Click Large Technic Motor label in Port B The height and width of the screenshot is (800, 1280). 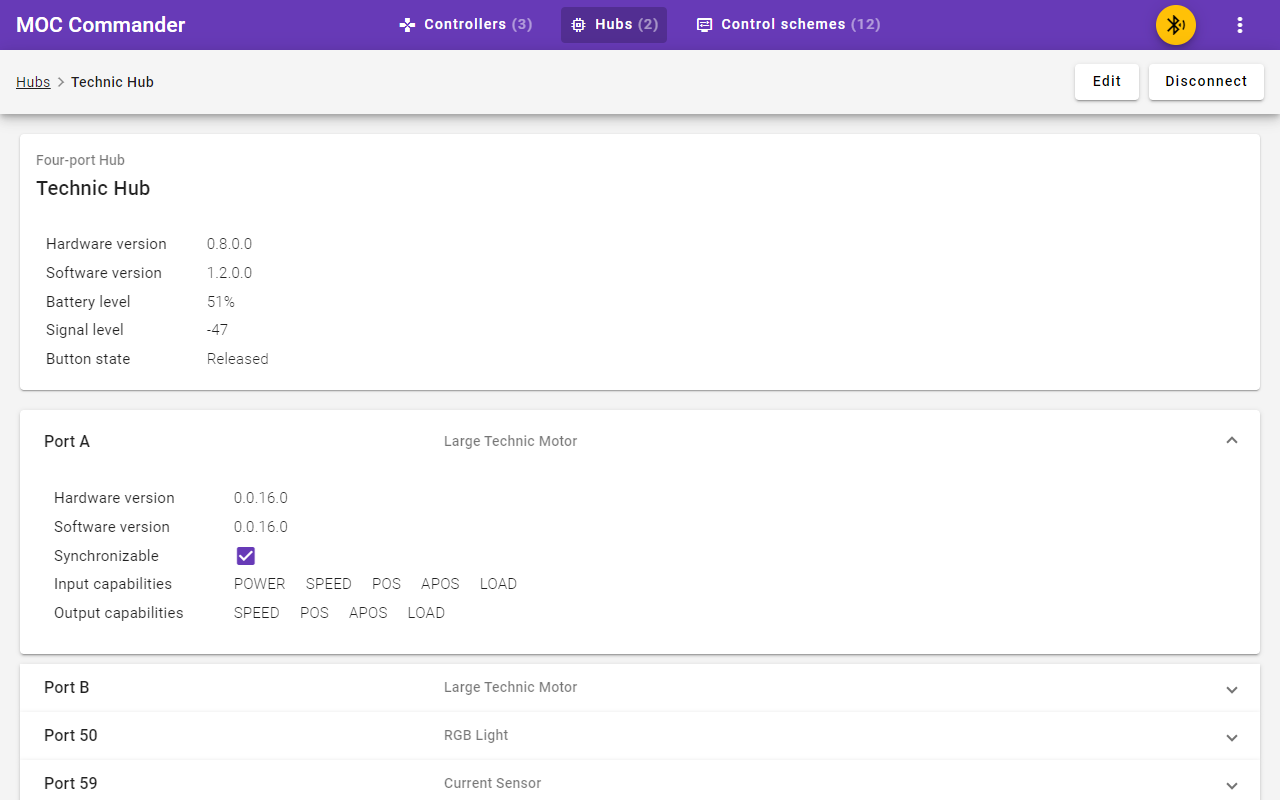(510, 688)
